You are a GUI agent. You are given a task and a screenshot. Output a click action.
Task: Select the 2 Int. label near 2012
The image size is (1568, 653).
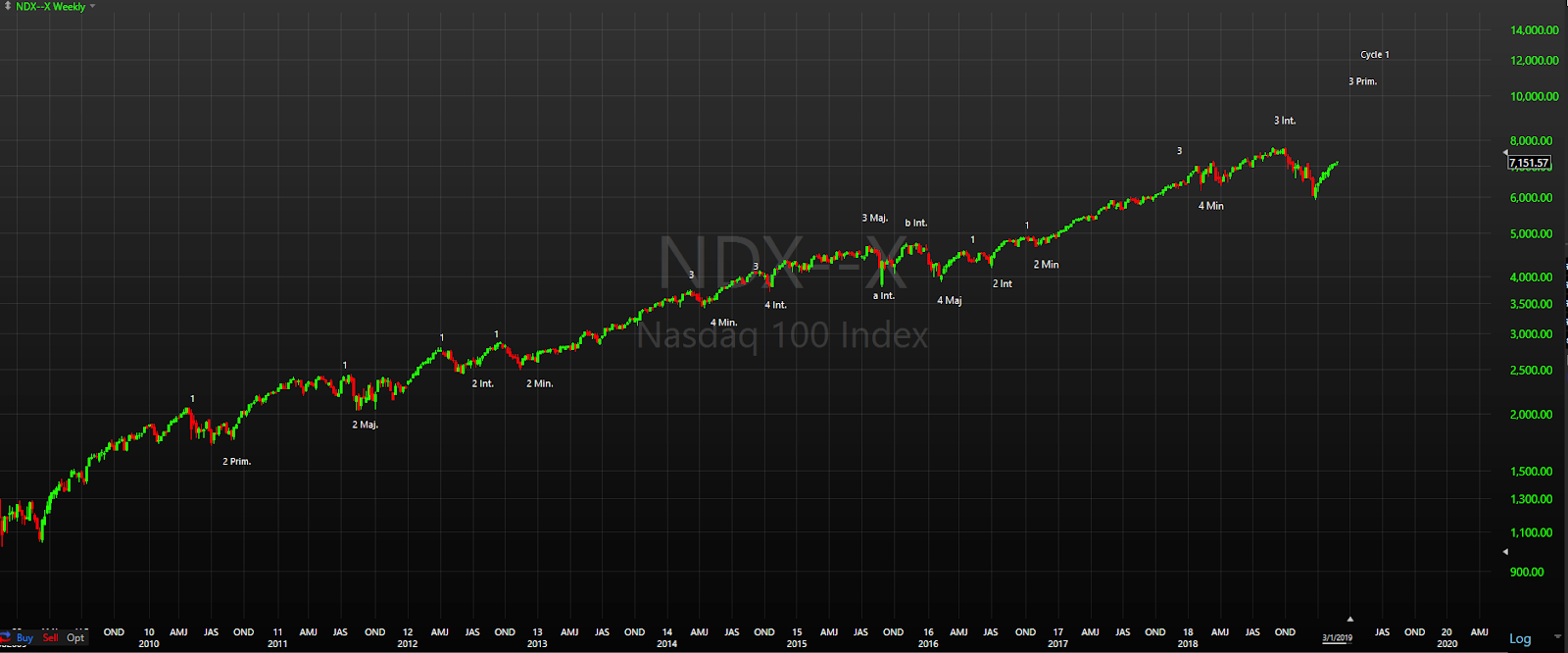(x=483, y=383)
